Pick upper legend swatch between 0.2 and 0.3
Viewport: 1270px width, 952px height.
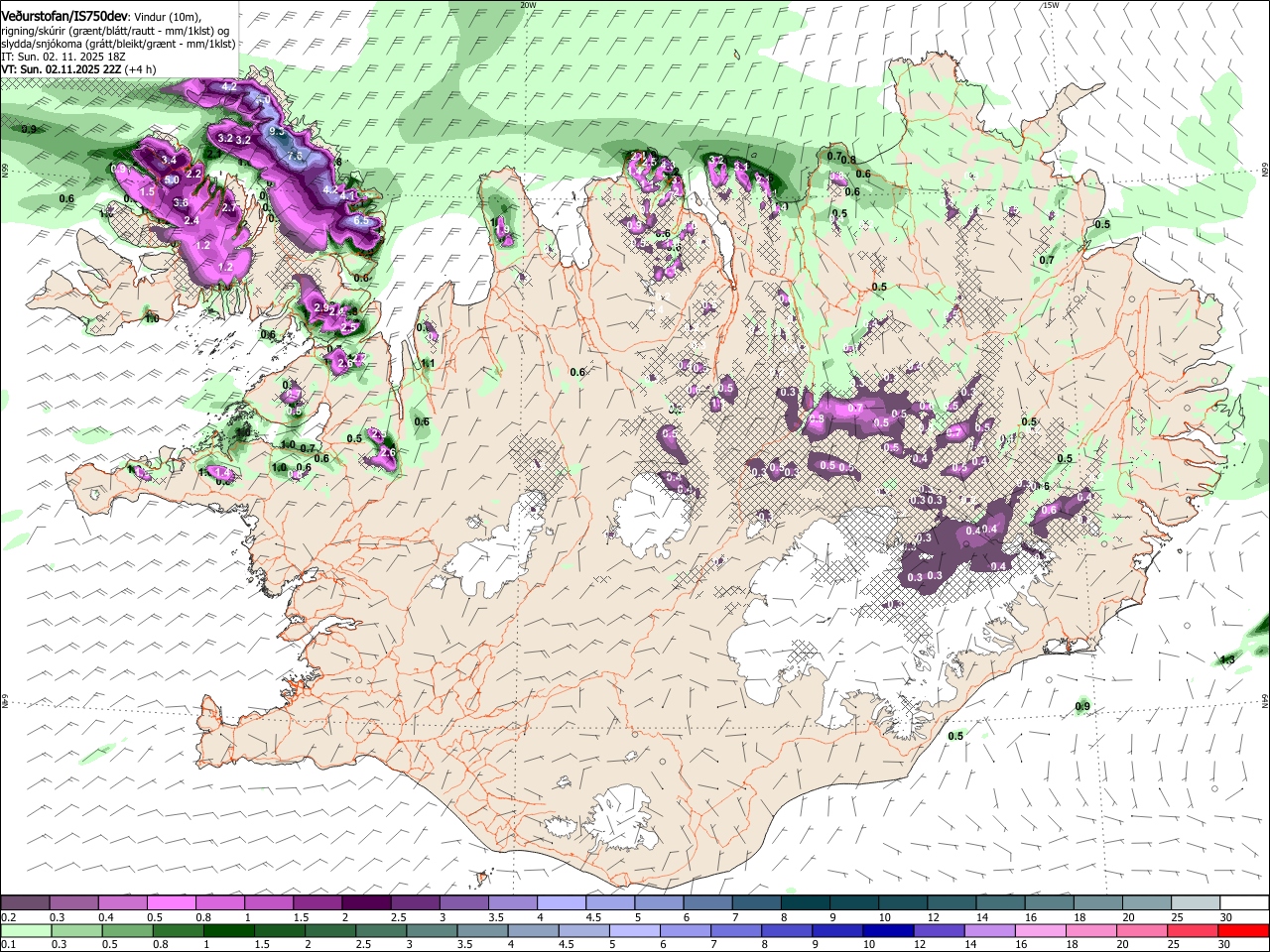point(25,903)
